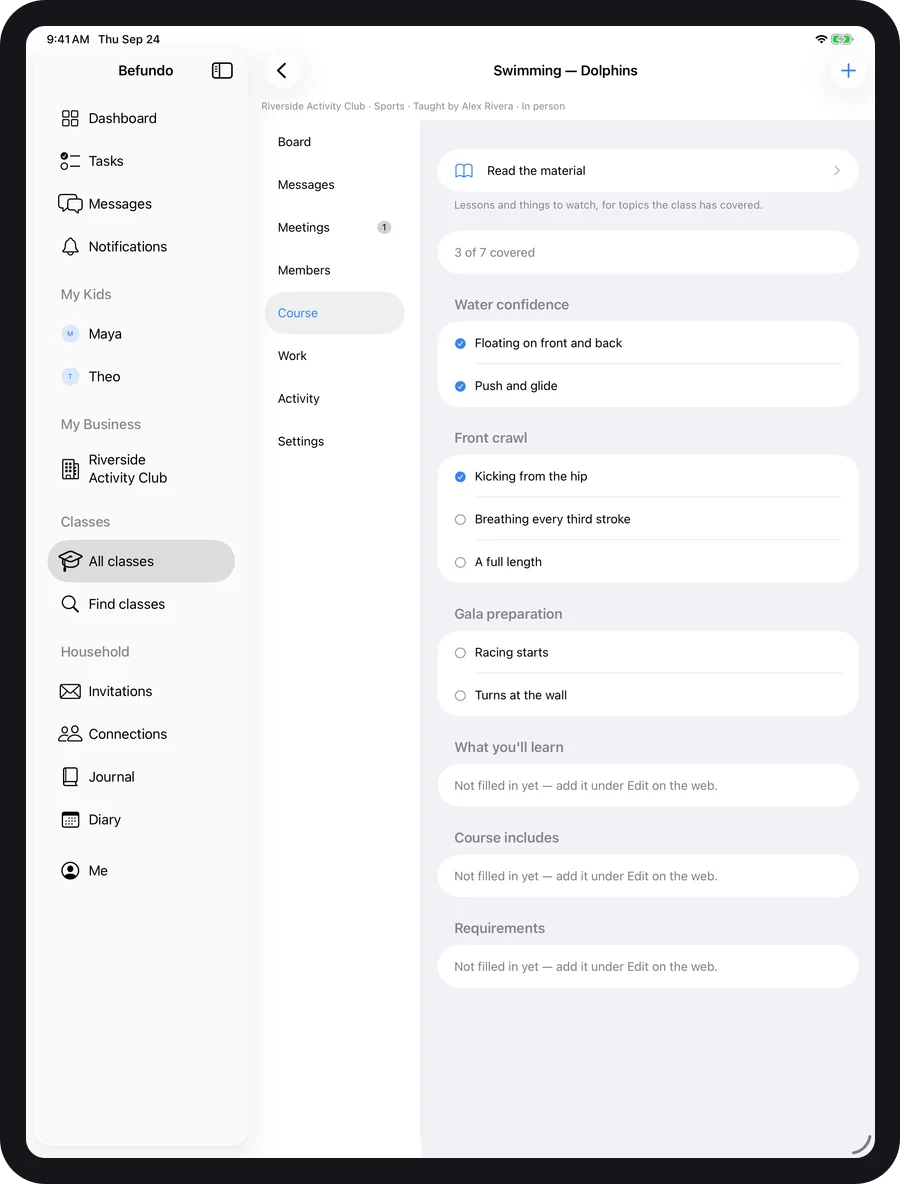Viewport: 900px width, 1184px height.
Task: Check the Wi-Fi status icon
Action: pyautogui.click(x=821, y=39)
